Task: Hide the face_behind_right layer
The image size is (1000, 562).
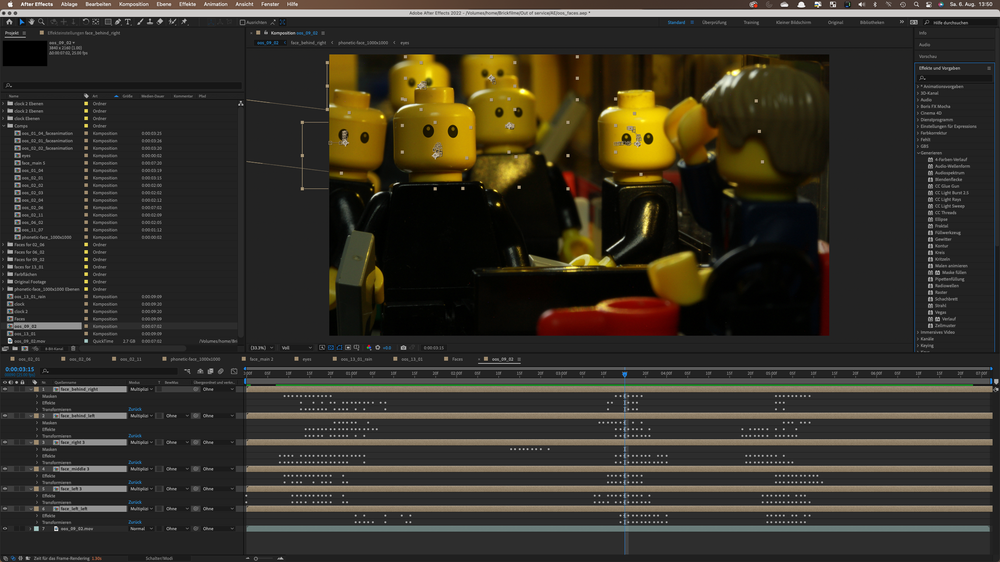Action: click(5, 389)
